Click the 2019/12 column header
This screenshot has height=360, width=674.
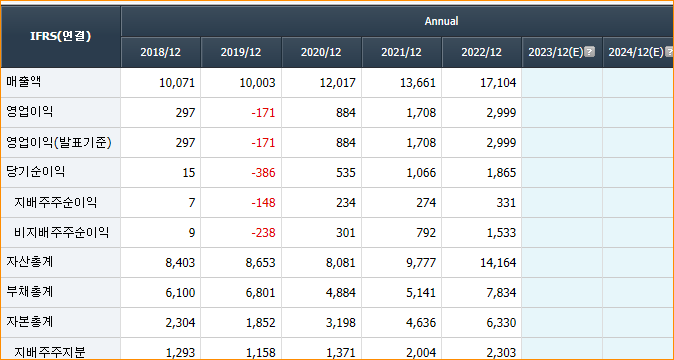click(241, 52)
